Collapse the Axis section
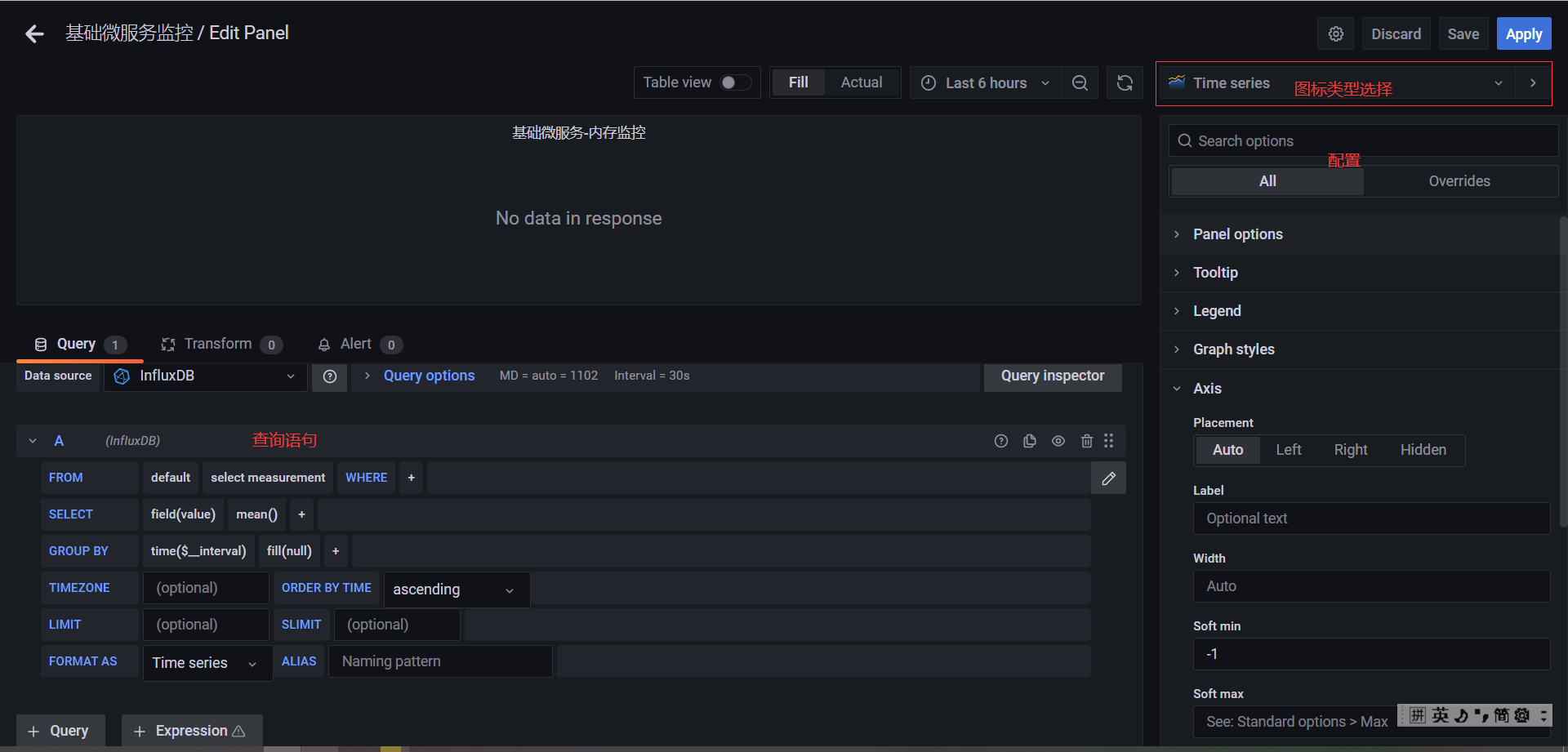This screenshot has width=1568, height=752. (1360, 389)
